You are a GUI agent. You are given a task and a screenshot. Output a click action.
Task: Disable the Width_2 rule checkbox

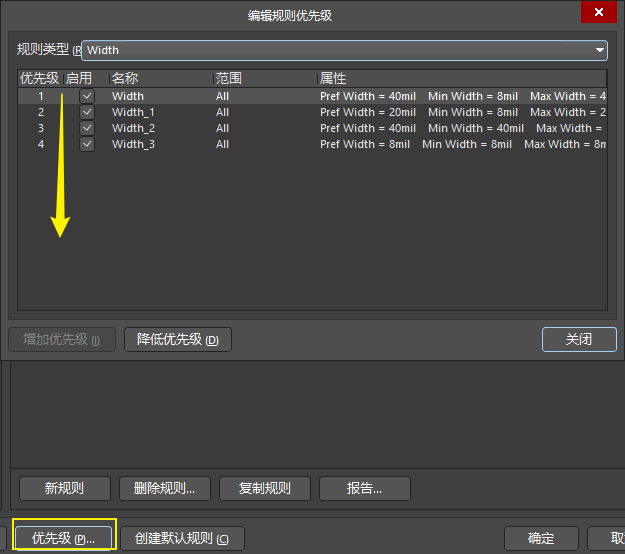pyautogui.click(x=87, y=128)
